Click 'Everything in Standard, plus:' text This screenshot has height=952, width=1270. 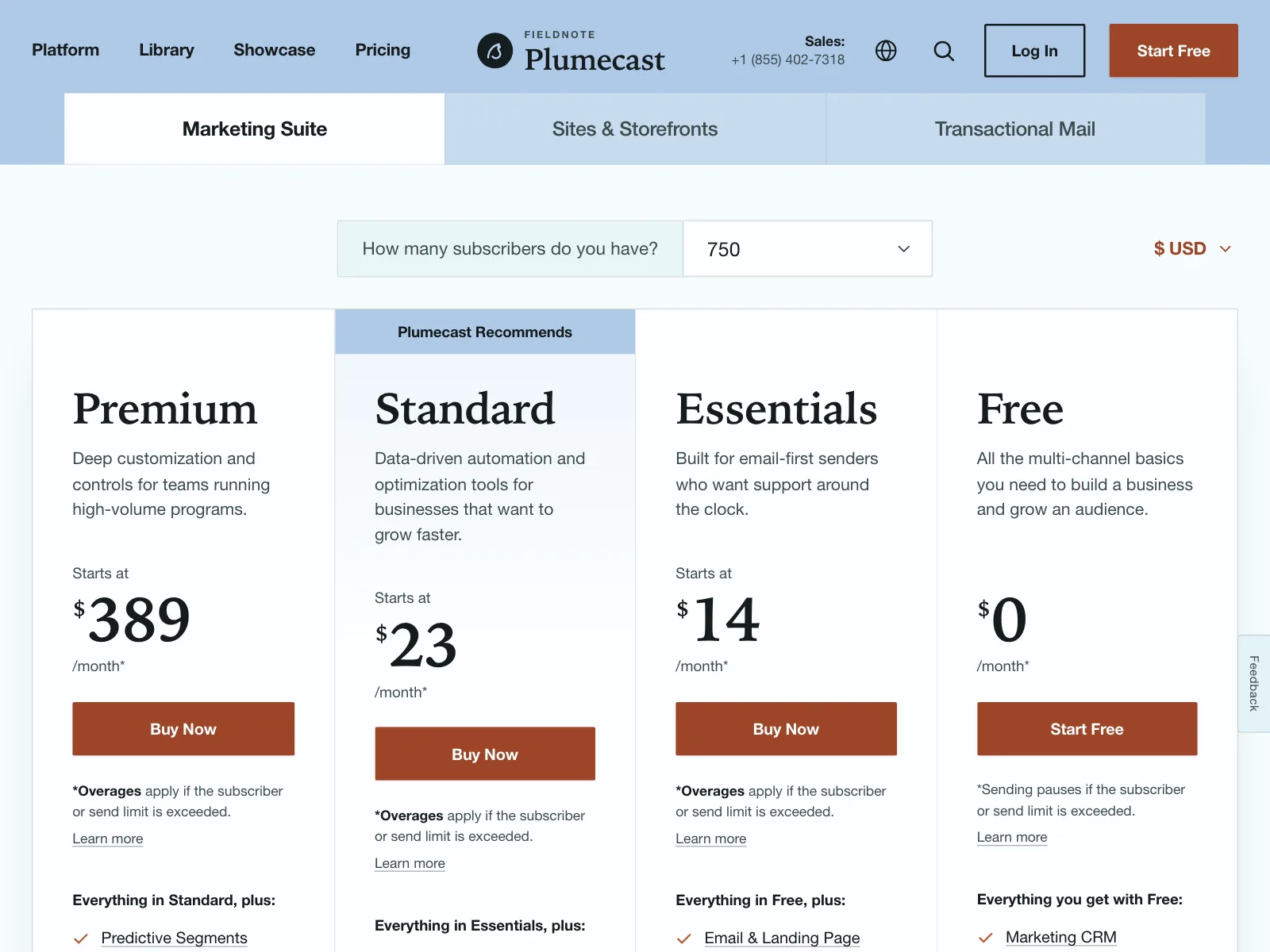(x=174, y=900)
